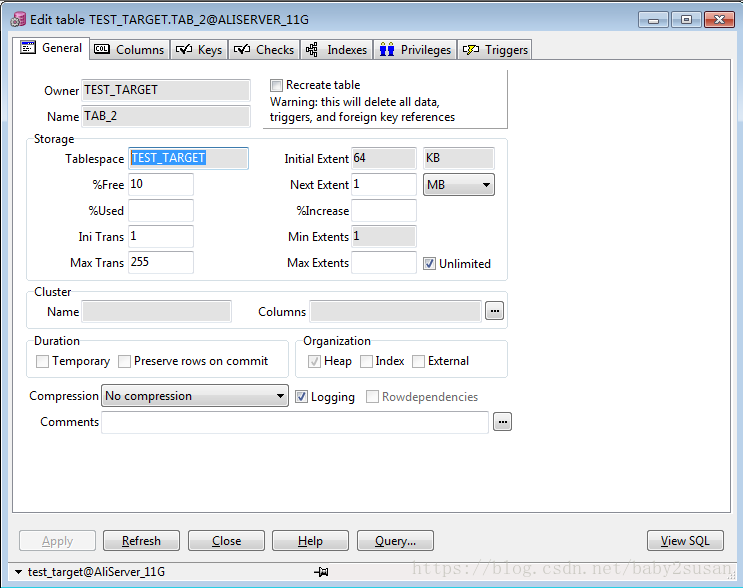Open the Keys tab
The width and height of the screenshot is (743, 588).
click(x=199, y=49)
